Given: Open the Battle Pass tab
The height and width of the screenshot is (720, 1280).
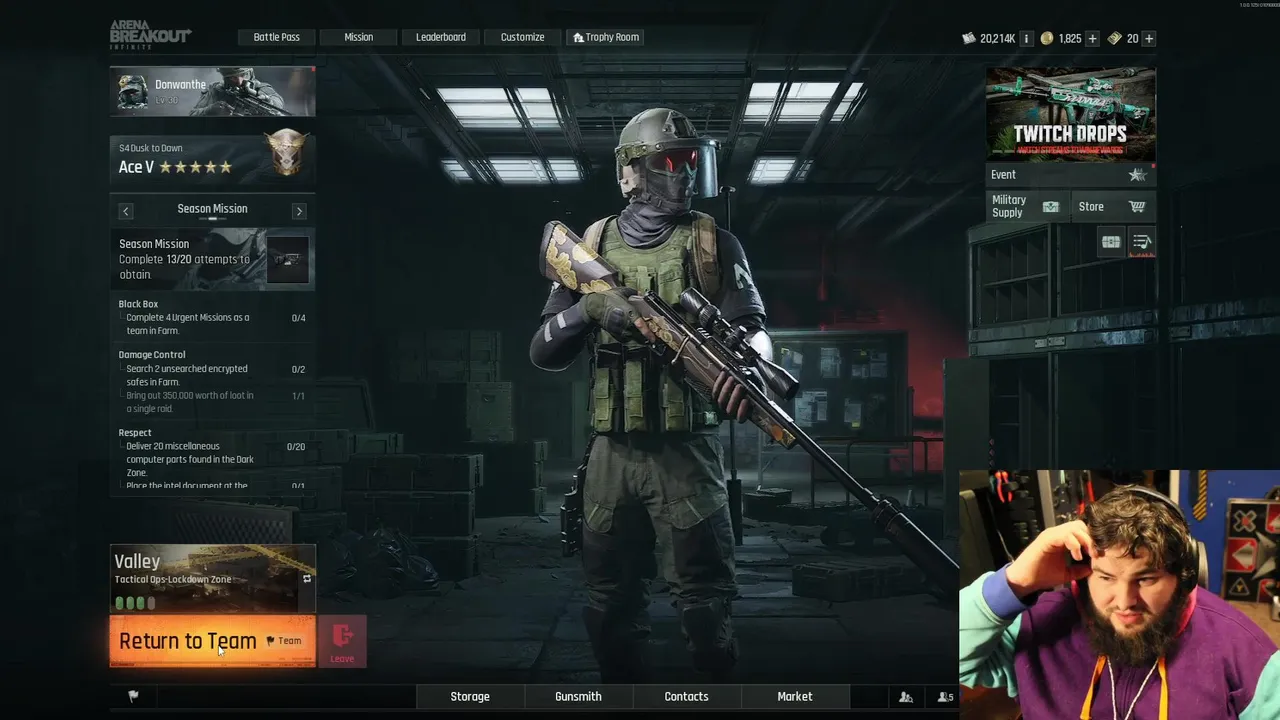Looking at the screenshot, I should [x=276, y=37].
